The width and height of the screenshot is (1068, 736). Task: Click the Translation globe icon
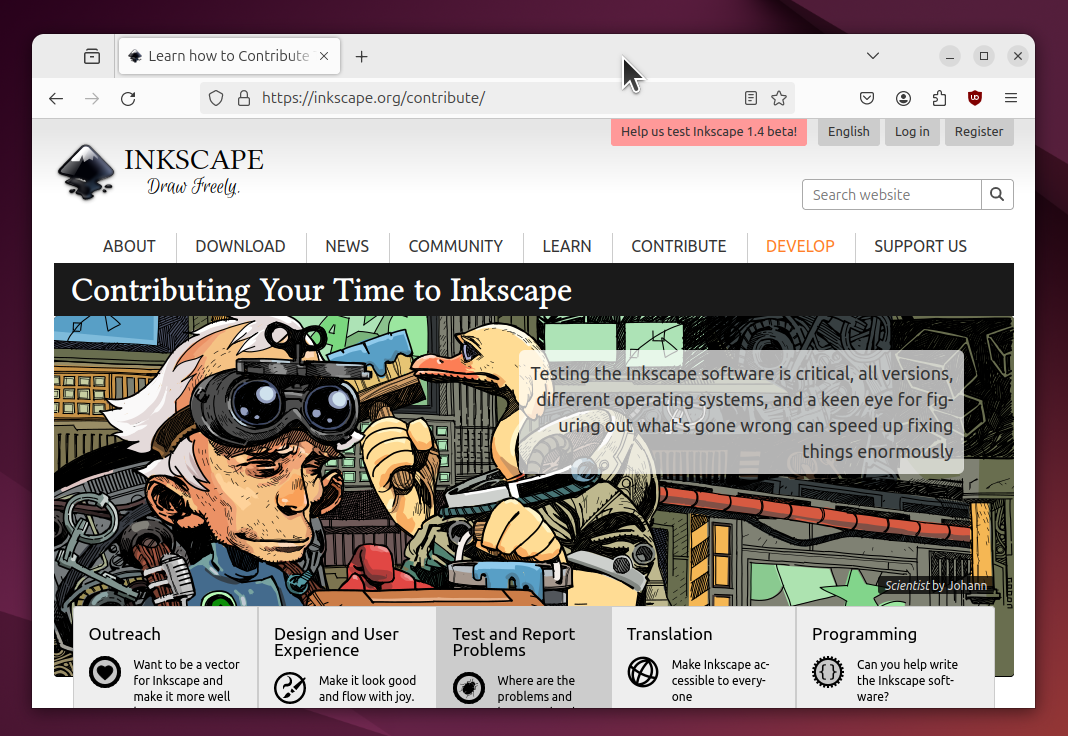[643, 672]
